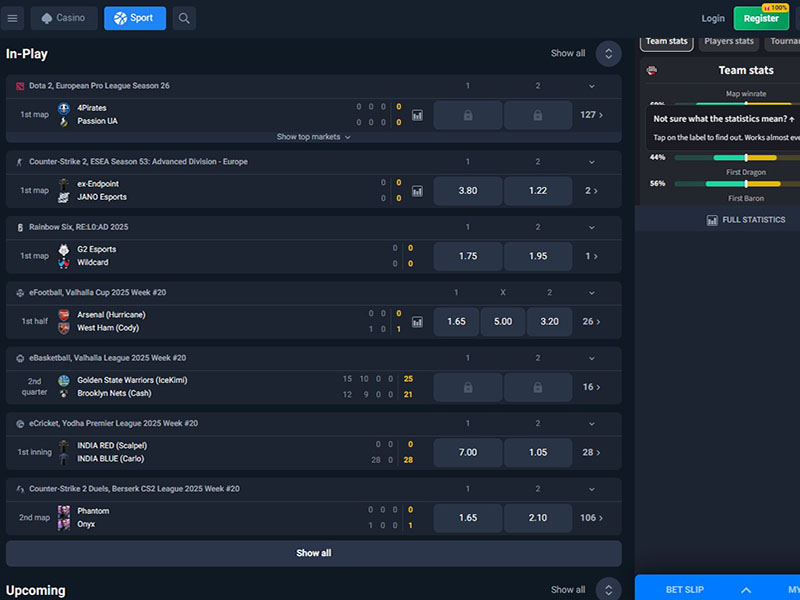Open the hamburger menu

point(12,18)
